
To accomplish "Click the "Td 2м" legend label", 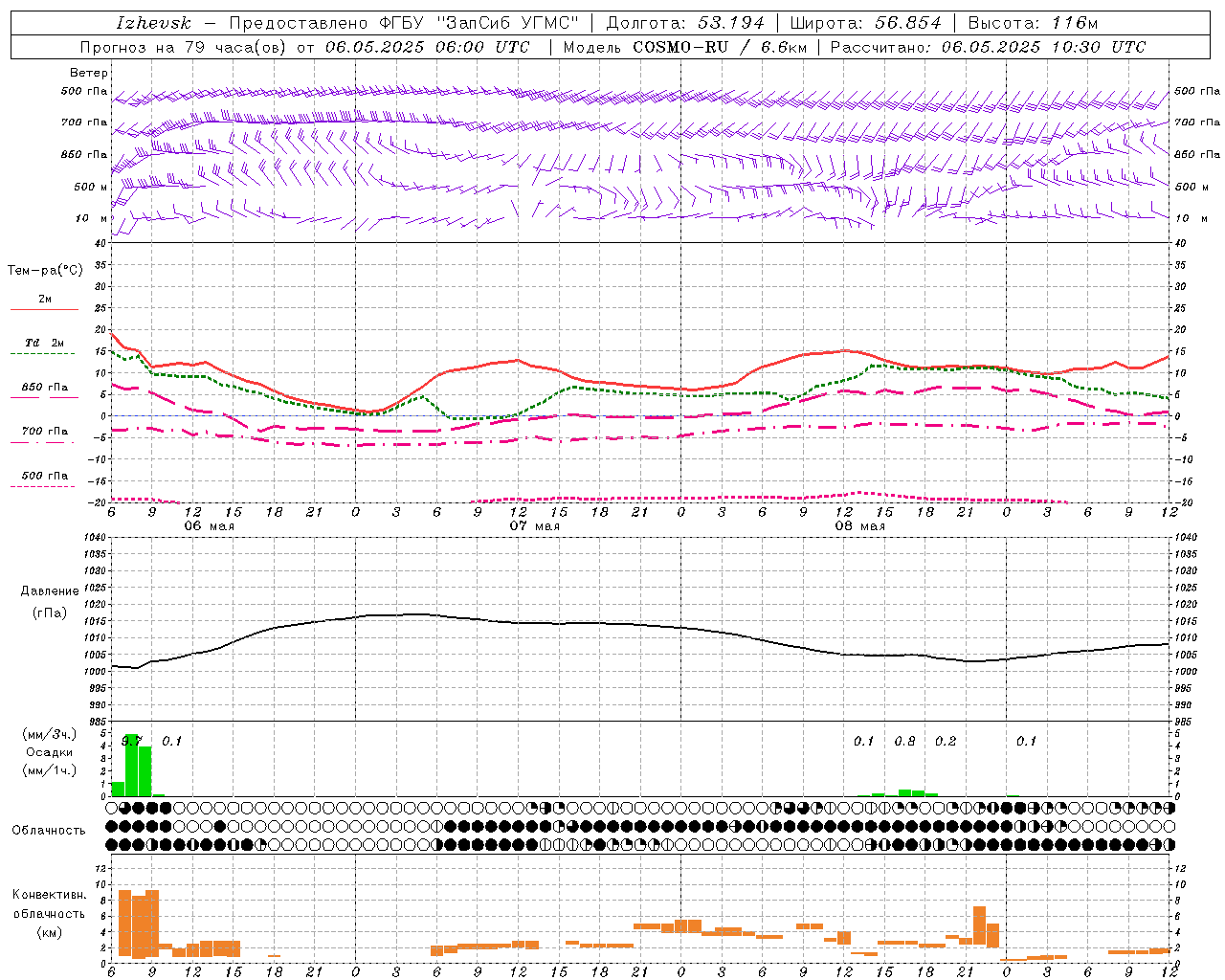I will pyautogui.click(x=45, y=343).
